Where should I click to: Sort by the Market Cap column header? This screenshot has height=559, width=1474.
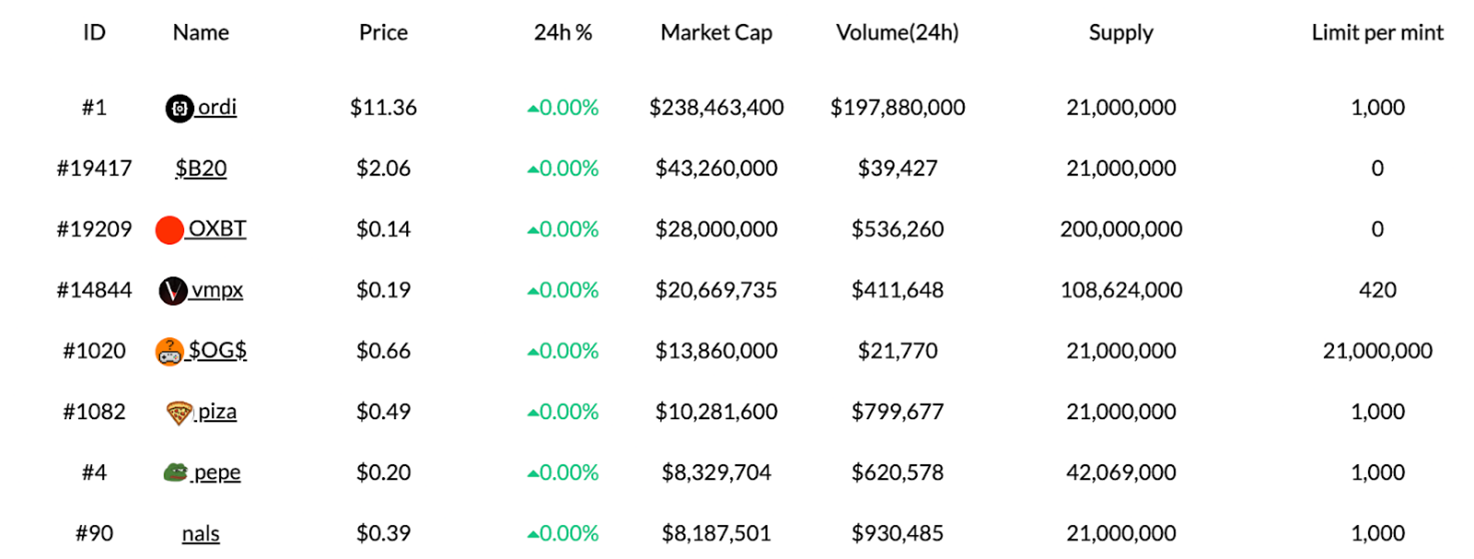(716, 33)
